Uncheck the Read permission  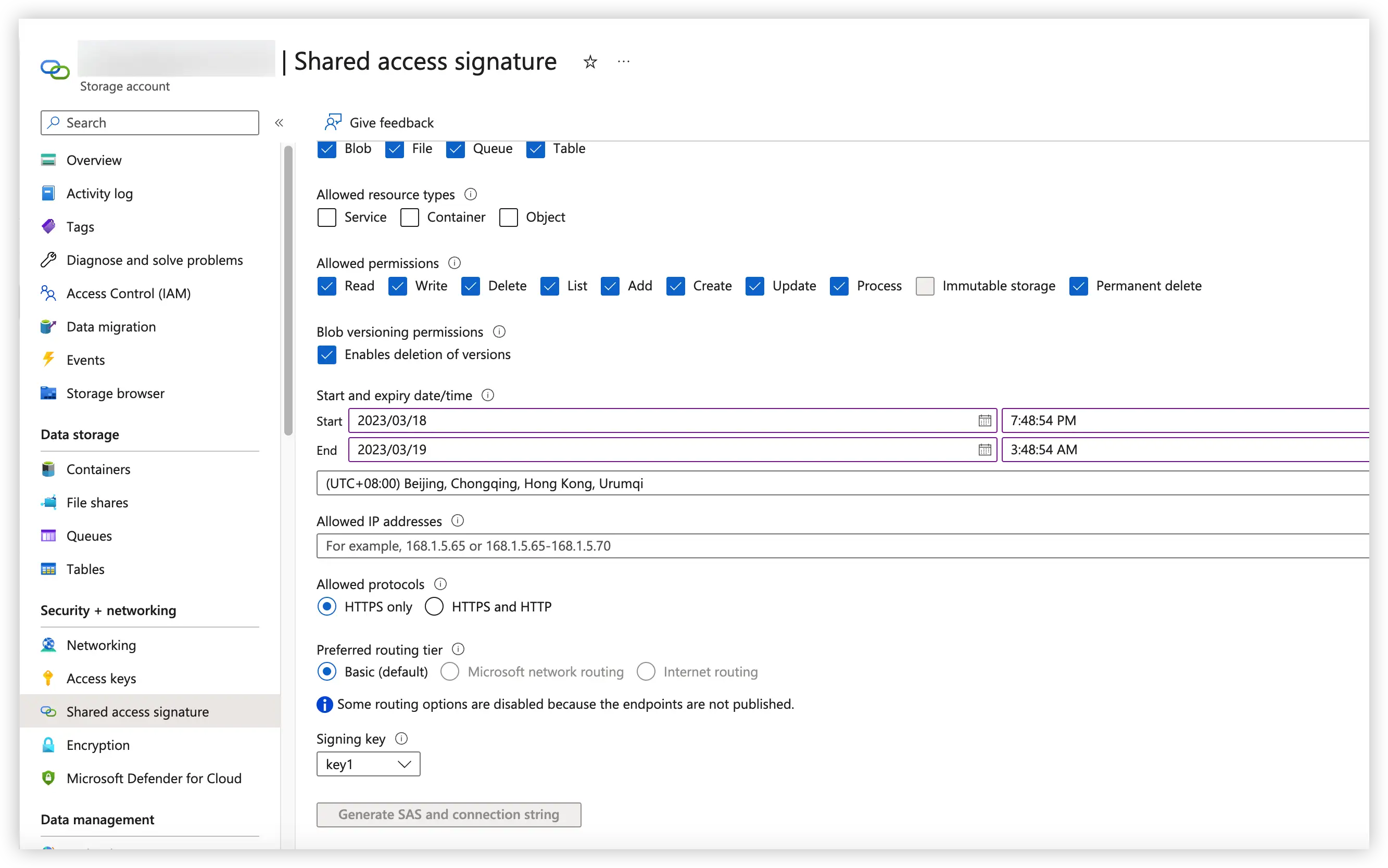[327, 286]
